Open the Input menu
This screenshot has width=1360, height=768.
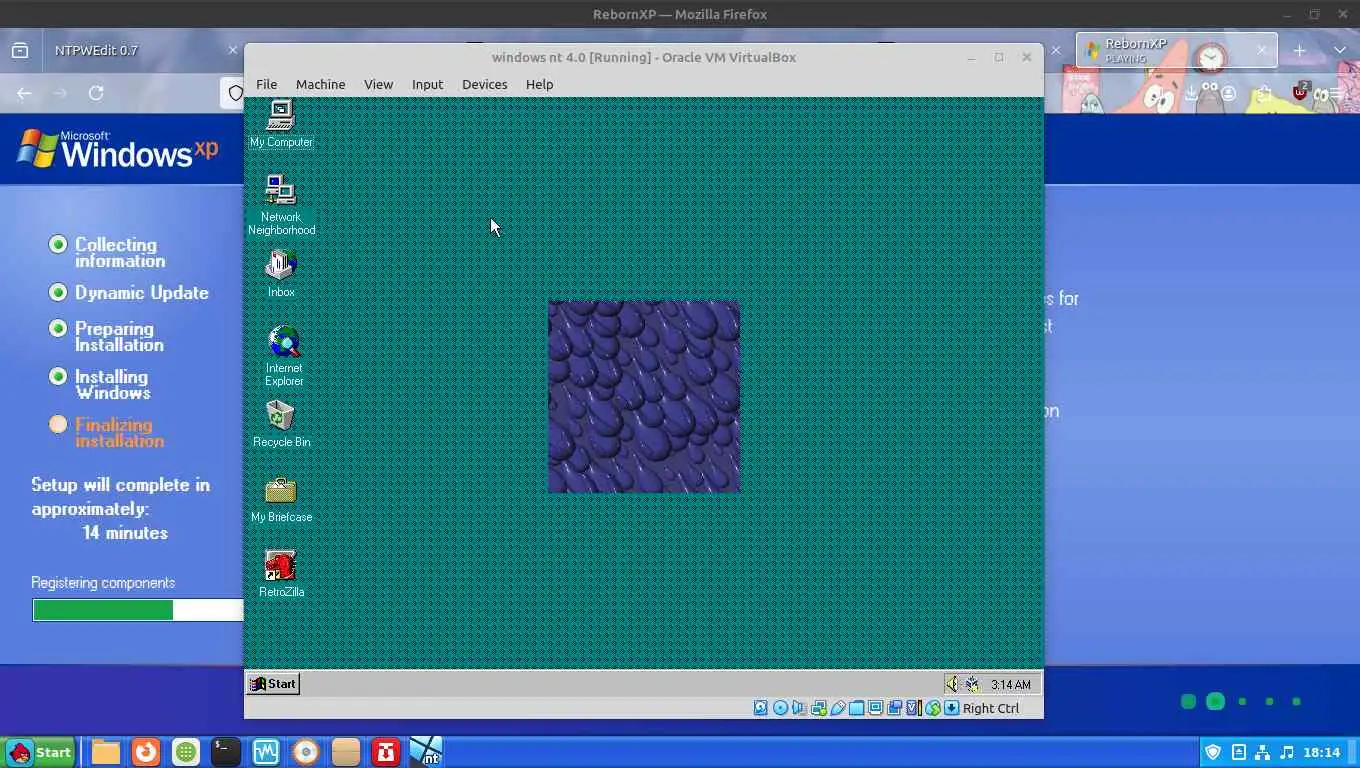(x=427, y=84)
